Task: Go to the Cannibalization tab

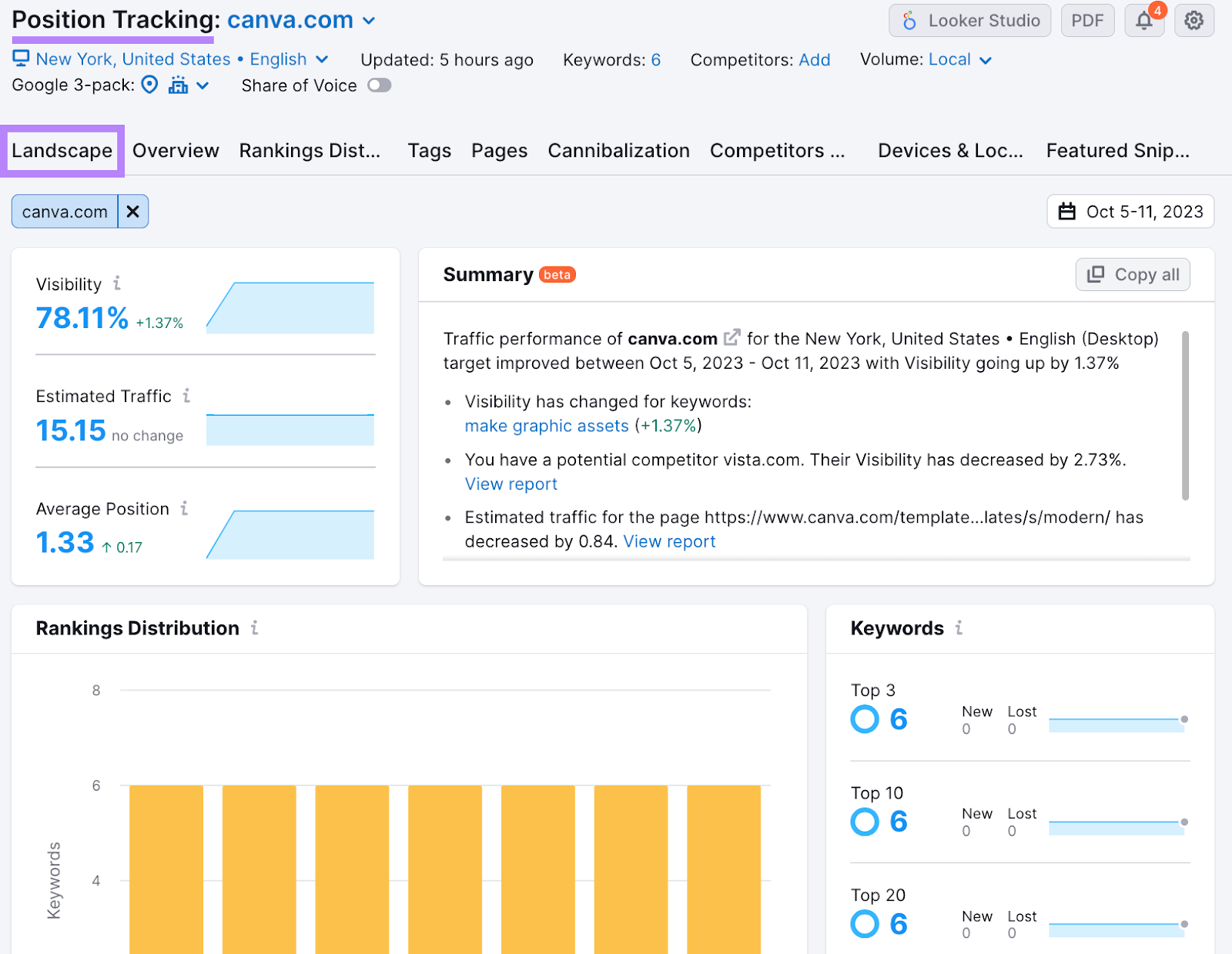Action: [619, 150]
